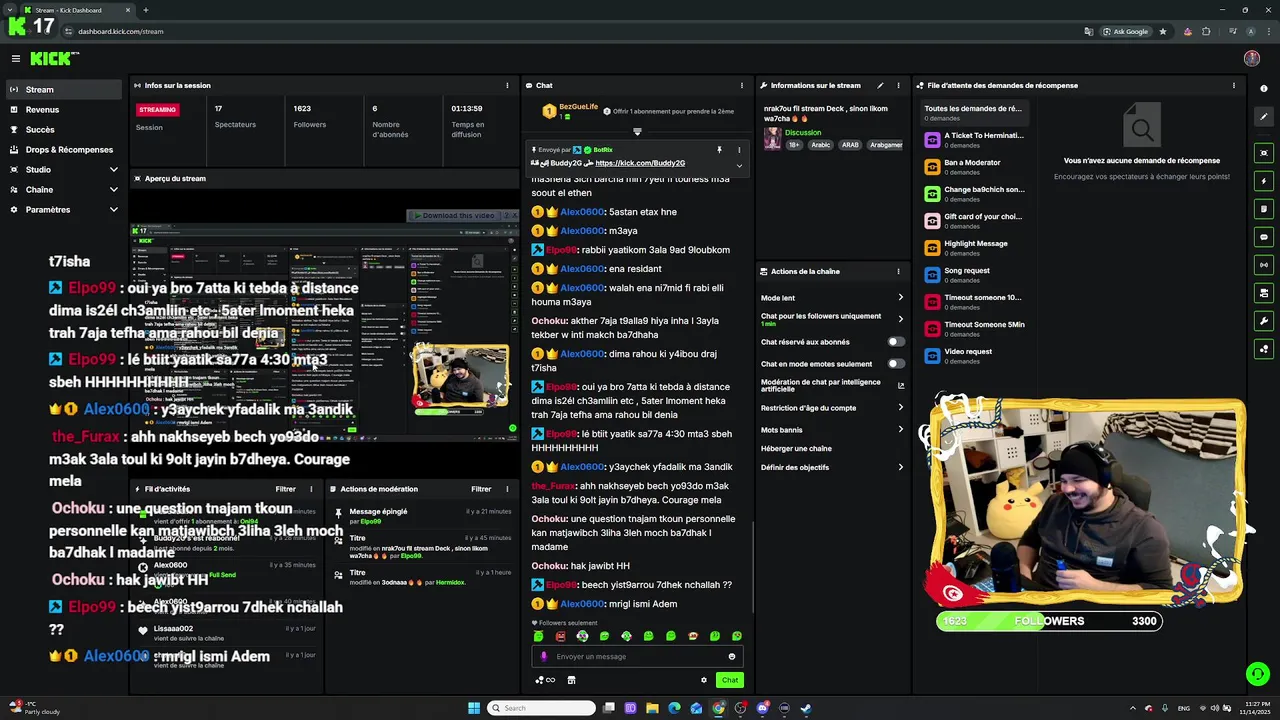Click the chat bubble icon in right sidebar
The height and width of the screenshot is (720, 1280).
coord(1264,237)
